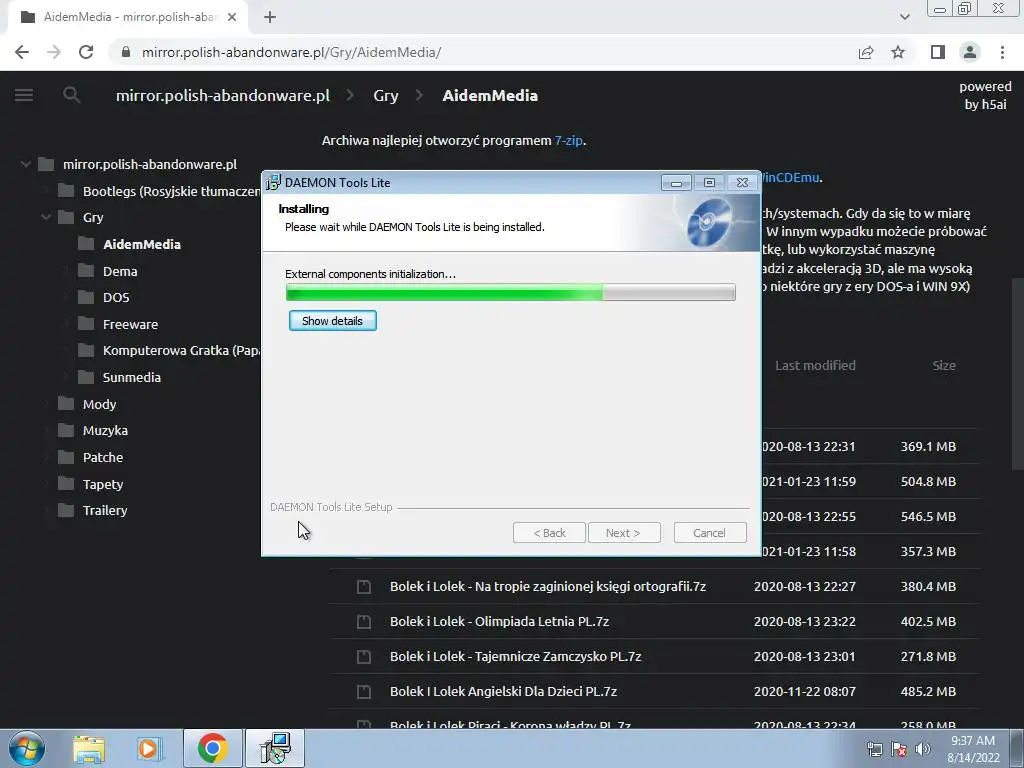Click the disabled Next button in installer
Image resolution: width=1024 pixels, height=768 pixels.
(x=624, y=533)
